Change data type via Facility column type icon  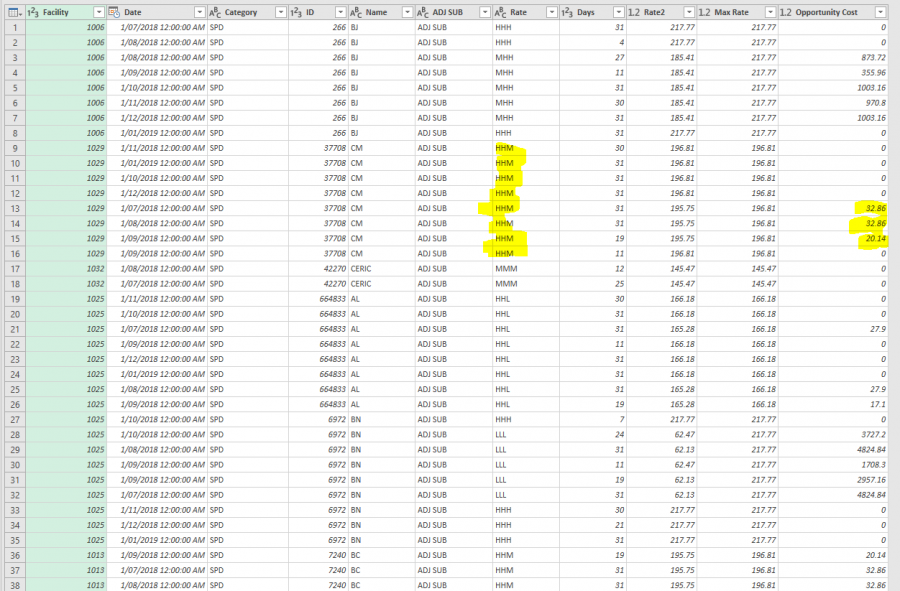pos(33,12)
